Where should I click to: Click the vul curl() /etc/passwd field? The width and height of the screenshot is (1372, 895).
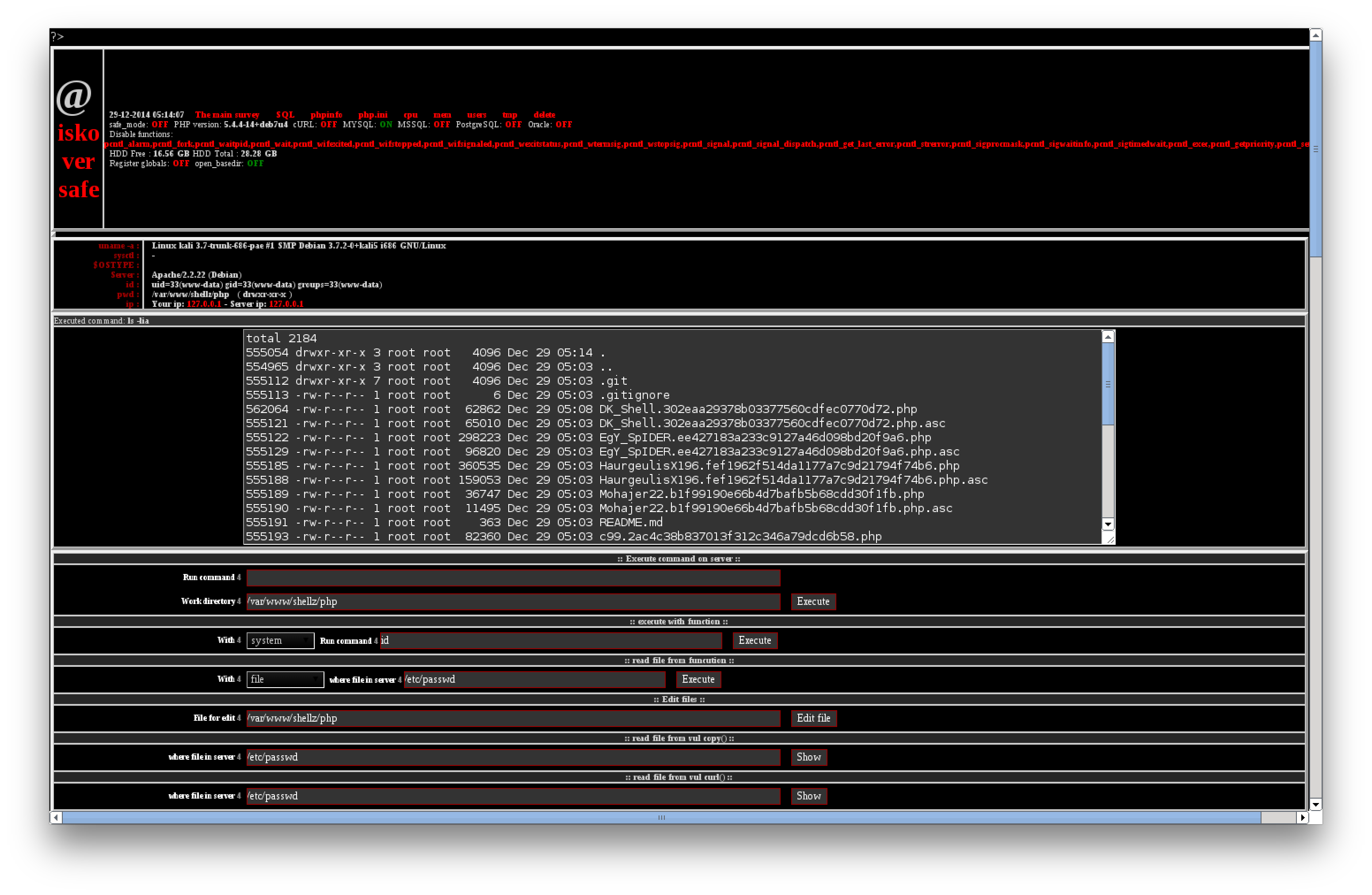coord(513,796)
